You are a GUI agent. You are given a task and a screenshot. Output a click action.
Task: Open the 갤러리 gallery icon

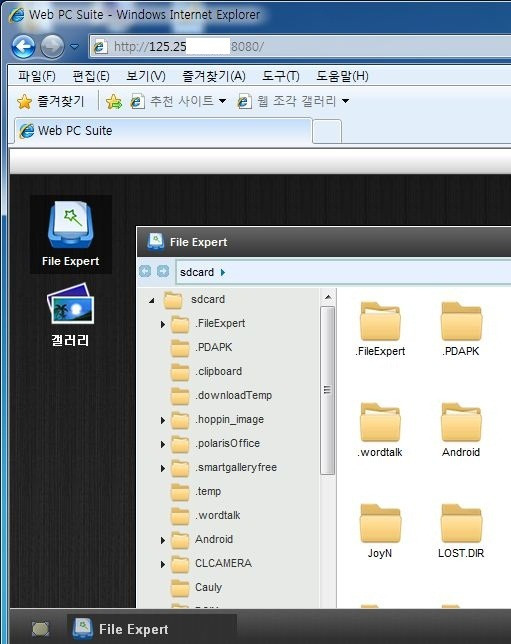coord(70,315)
